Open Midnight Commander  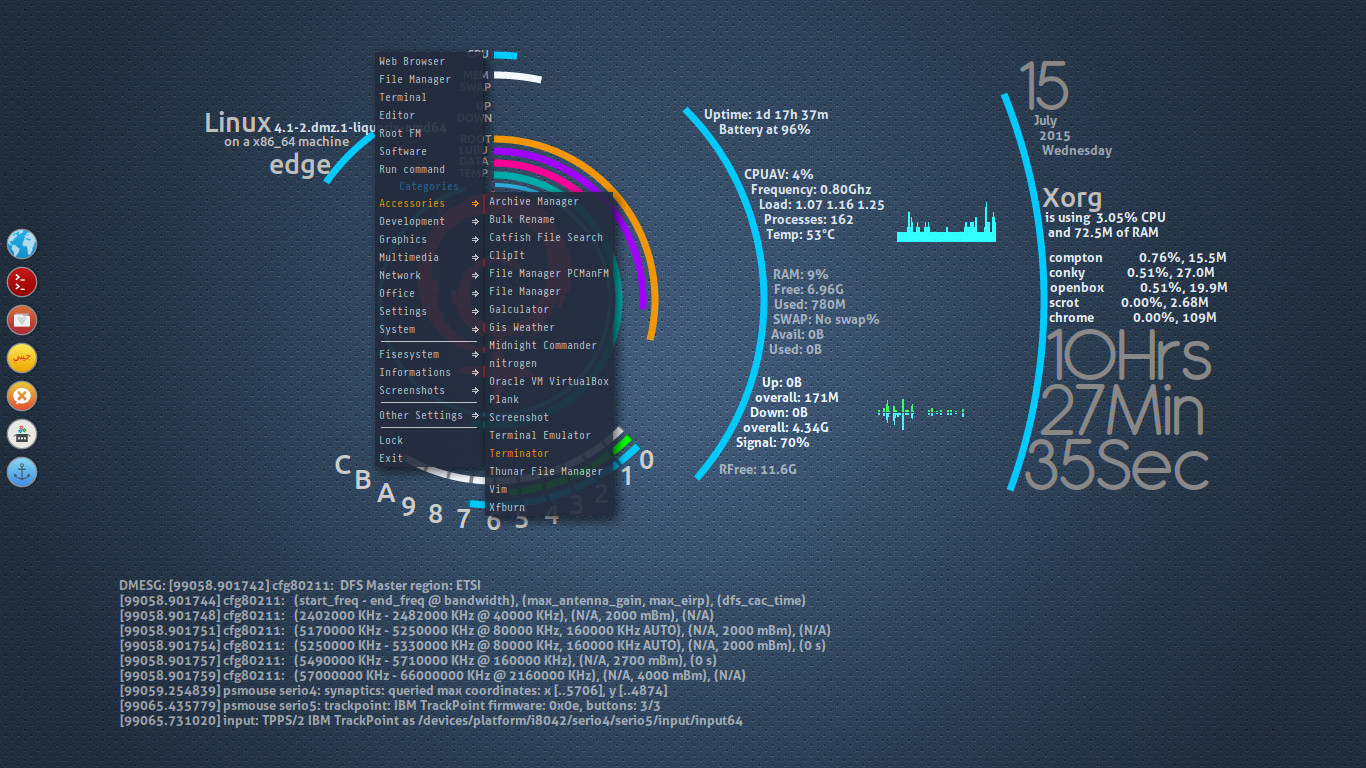pos(549,345)
